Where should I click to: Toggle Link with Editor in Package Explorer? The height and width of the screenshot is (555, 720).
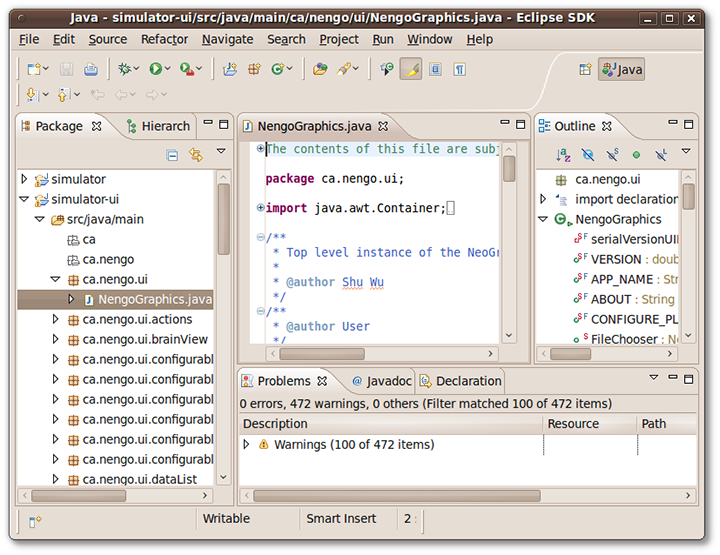196,155
